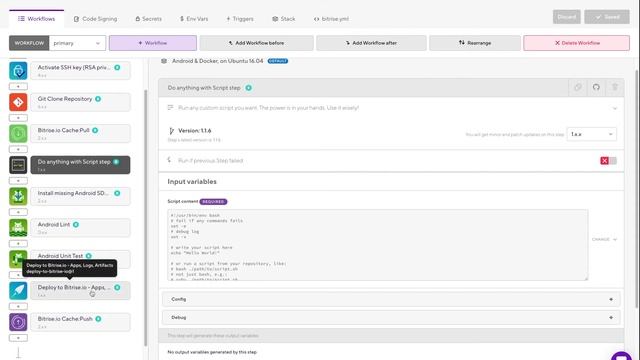
Task: Switch to the Stack tab
Action: 284,19
